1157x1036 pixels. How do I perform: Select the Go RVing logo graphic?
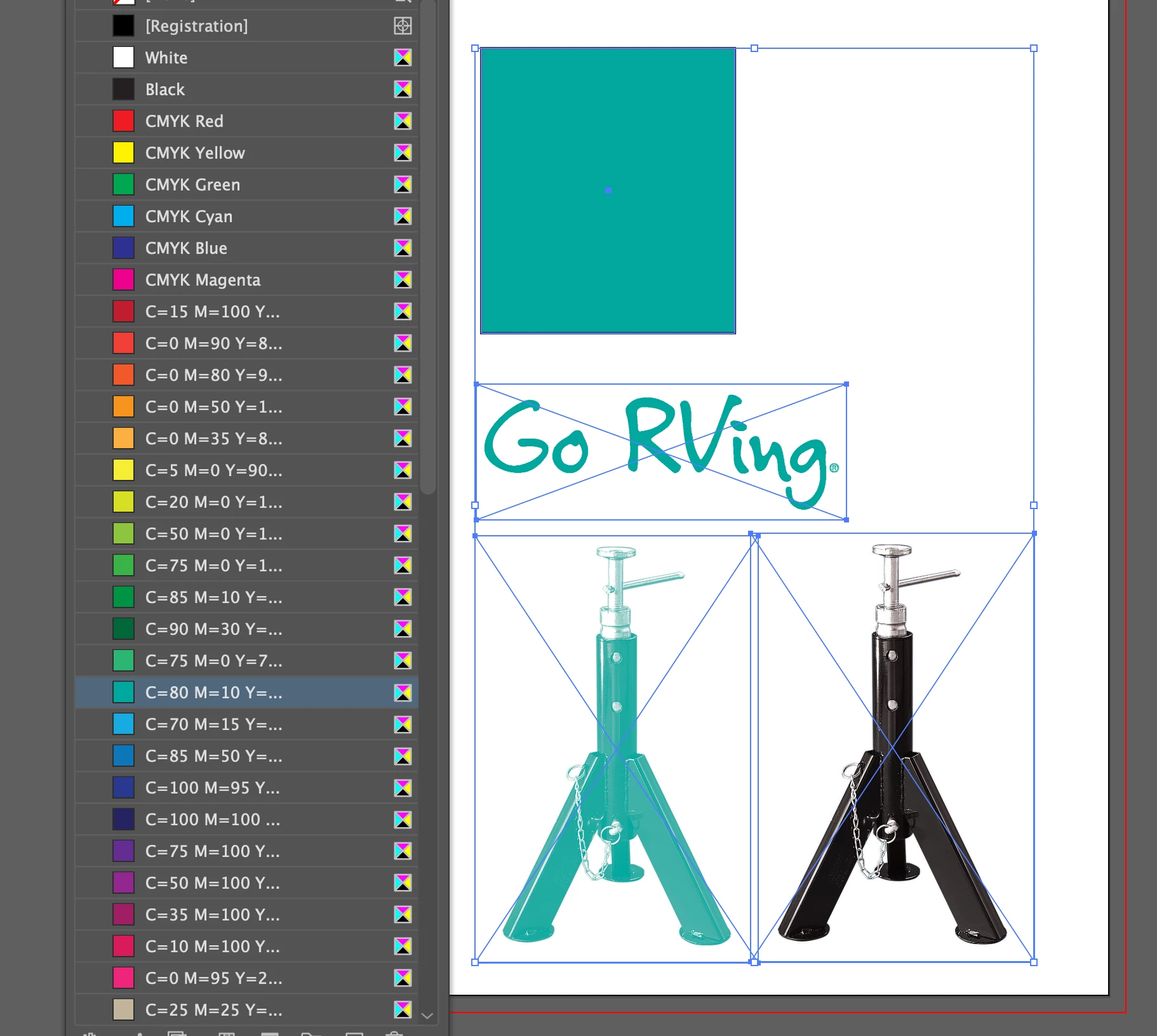click(x=661, y=452)
